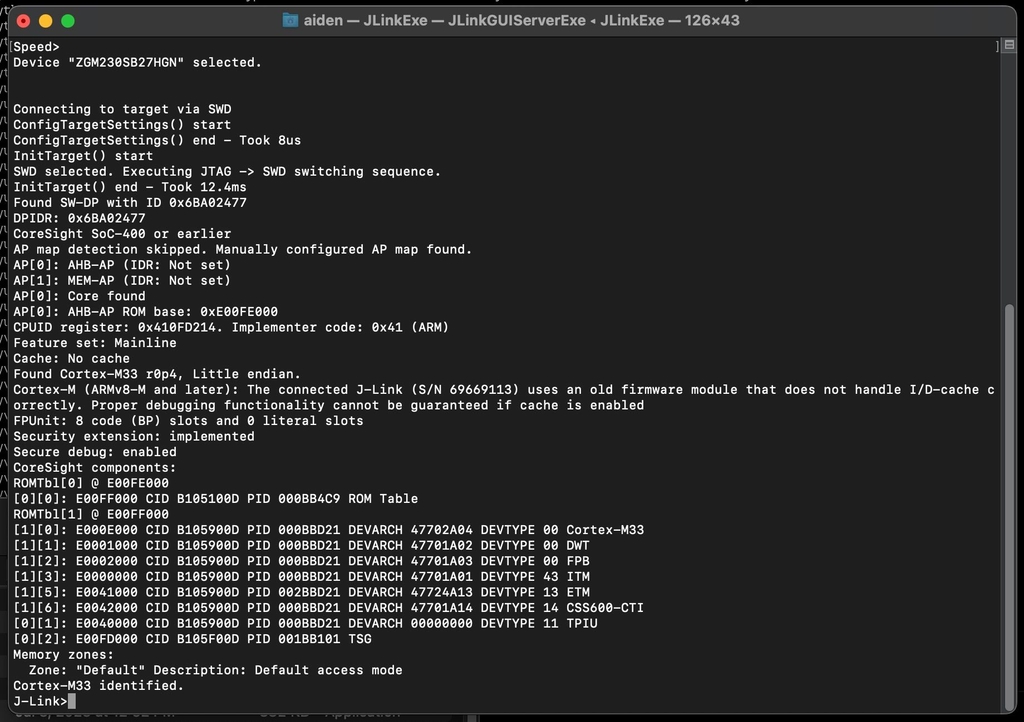
Task: Click the green zoom window button
Action: point(68,21)
